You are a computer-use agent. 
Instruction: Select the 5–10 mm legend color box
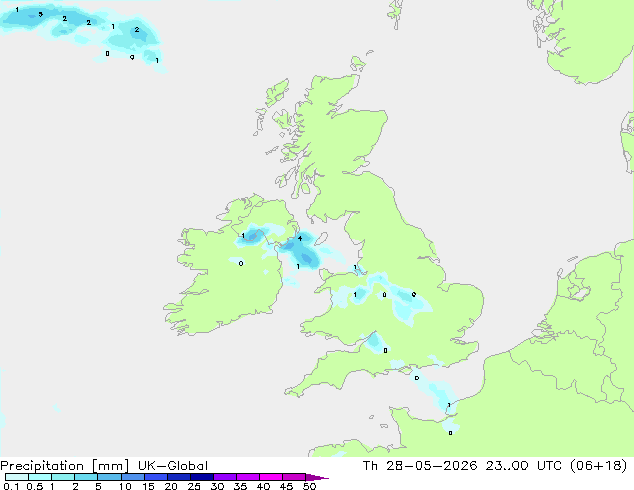pos(109,477)
